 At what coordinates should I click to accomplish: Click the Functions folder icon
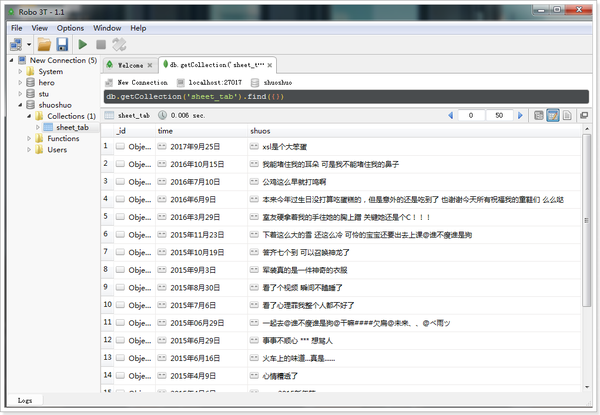[x=39, y=138]
